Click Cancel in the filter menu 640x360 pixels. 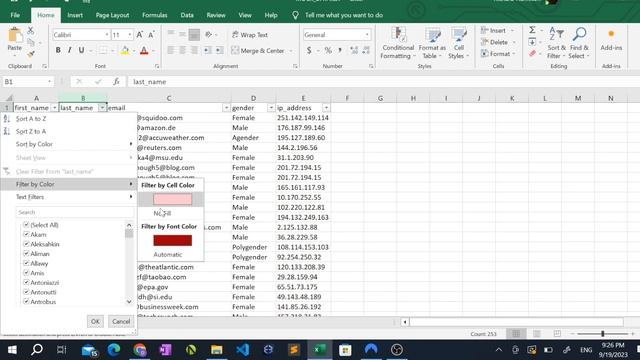(x=121, y=321)
